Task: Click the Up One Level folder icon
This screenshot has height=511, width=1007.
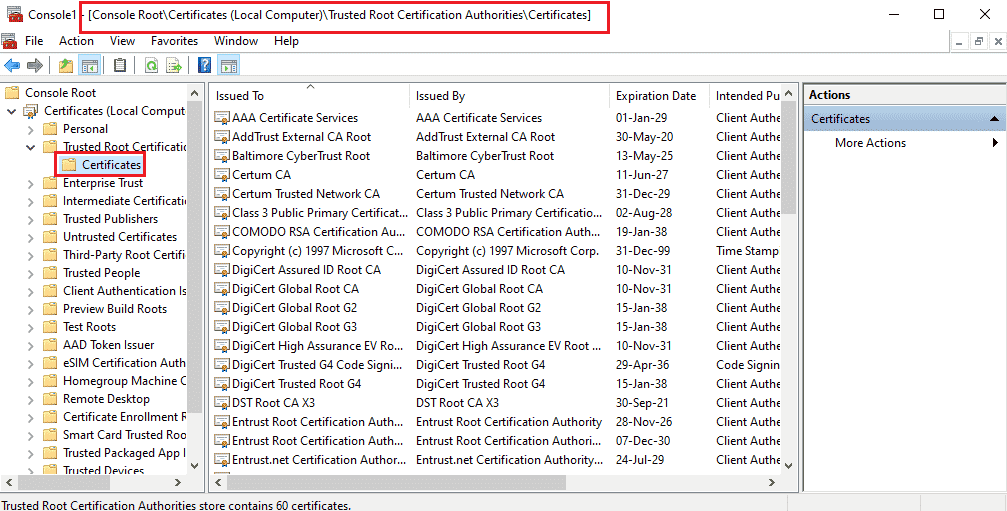Action: (66, 65)
